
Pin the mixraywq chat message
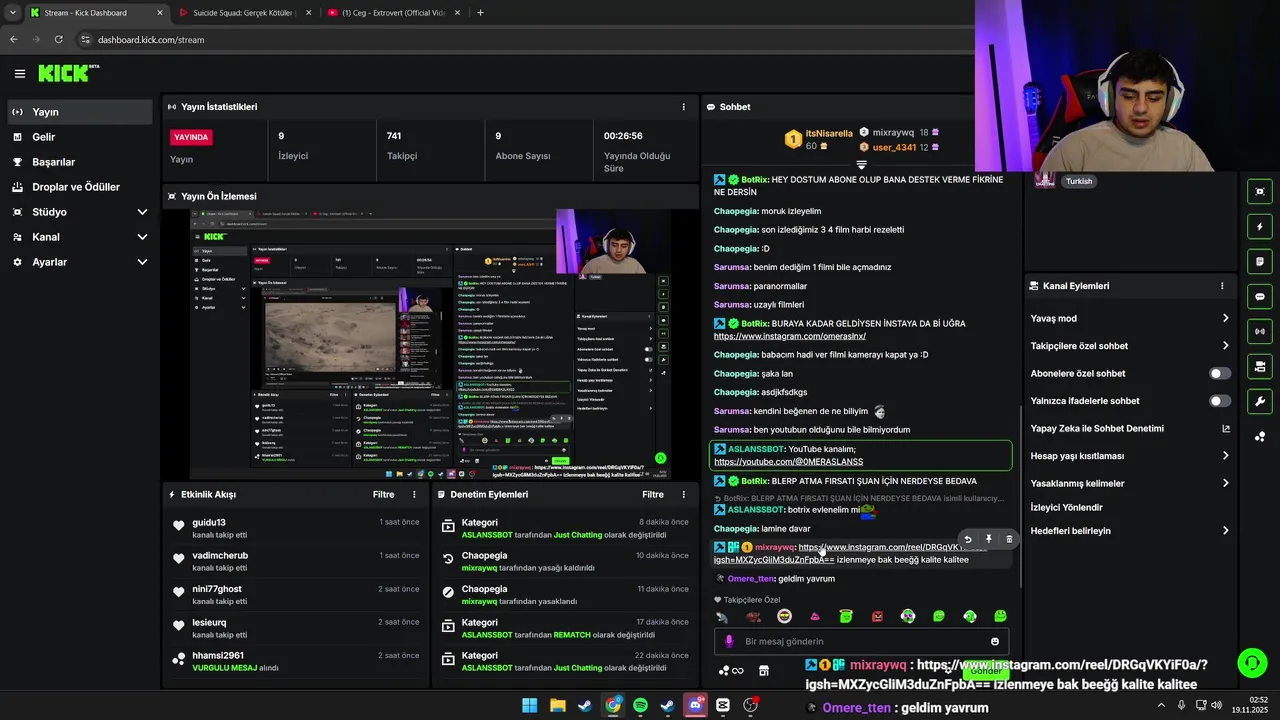[x=988, y=539]
